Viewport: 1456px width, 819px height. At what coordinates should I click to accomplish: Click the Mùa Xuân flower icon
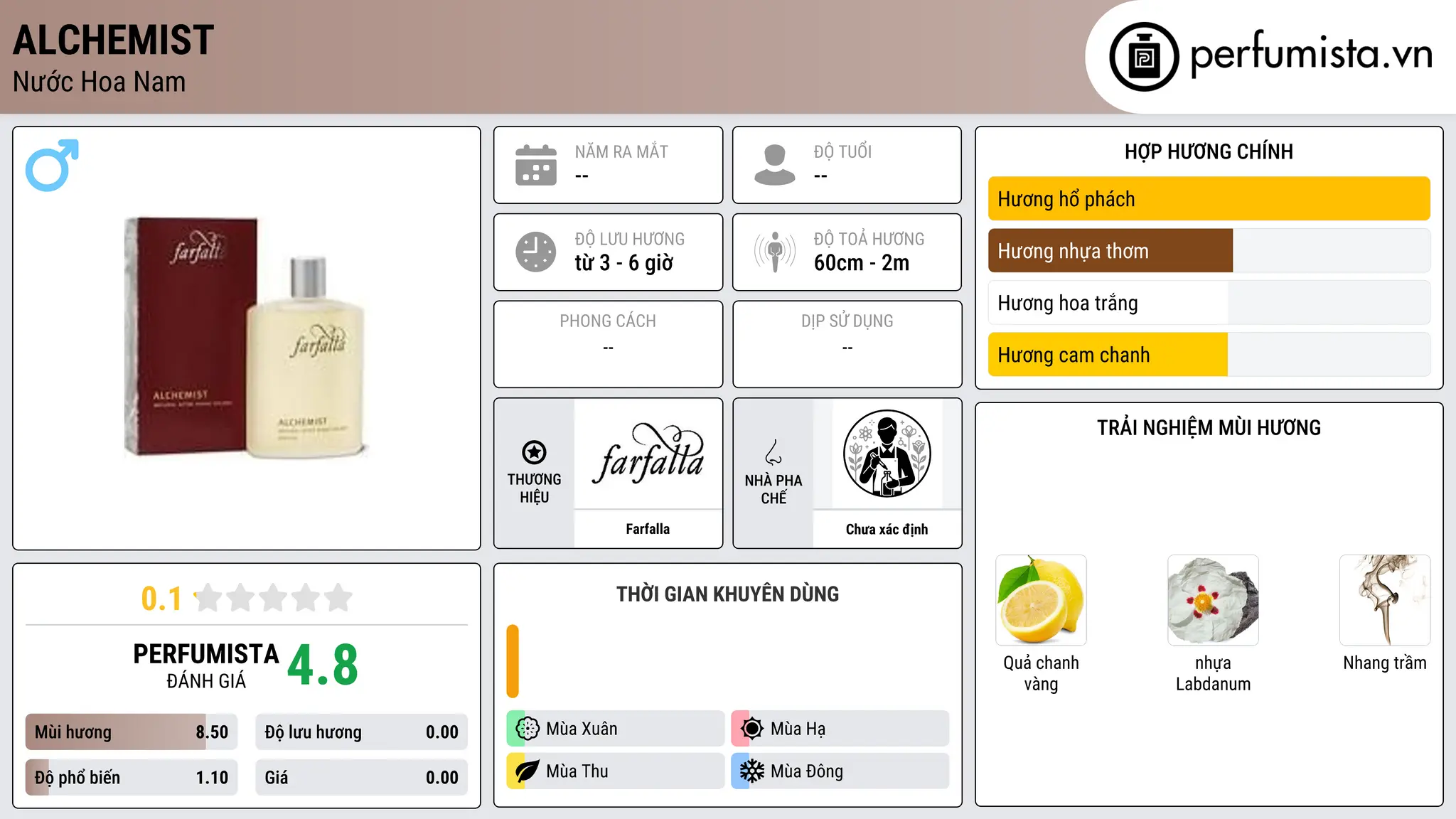[528, 729]
